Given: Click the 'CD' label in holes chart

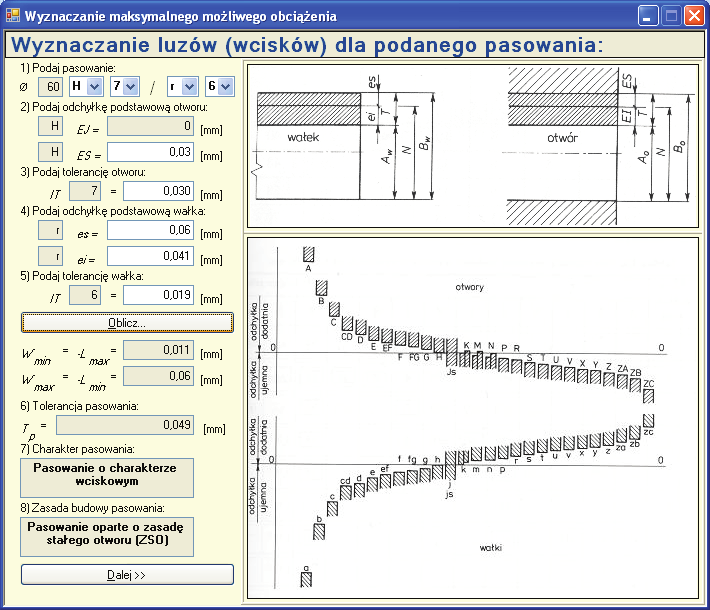Looking at the screenshot, I should click(x=346, y=336).
